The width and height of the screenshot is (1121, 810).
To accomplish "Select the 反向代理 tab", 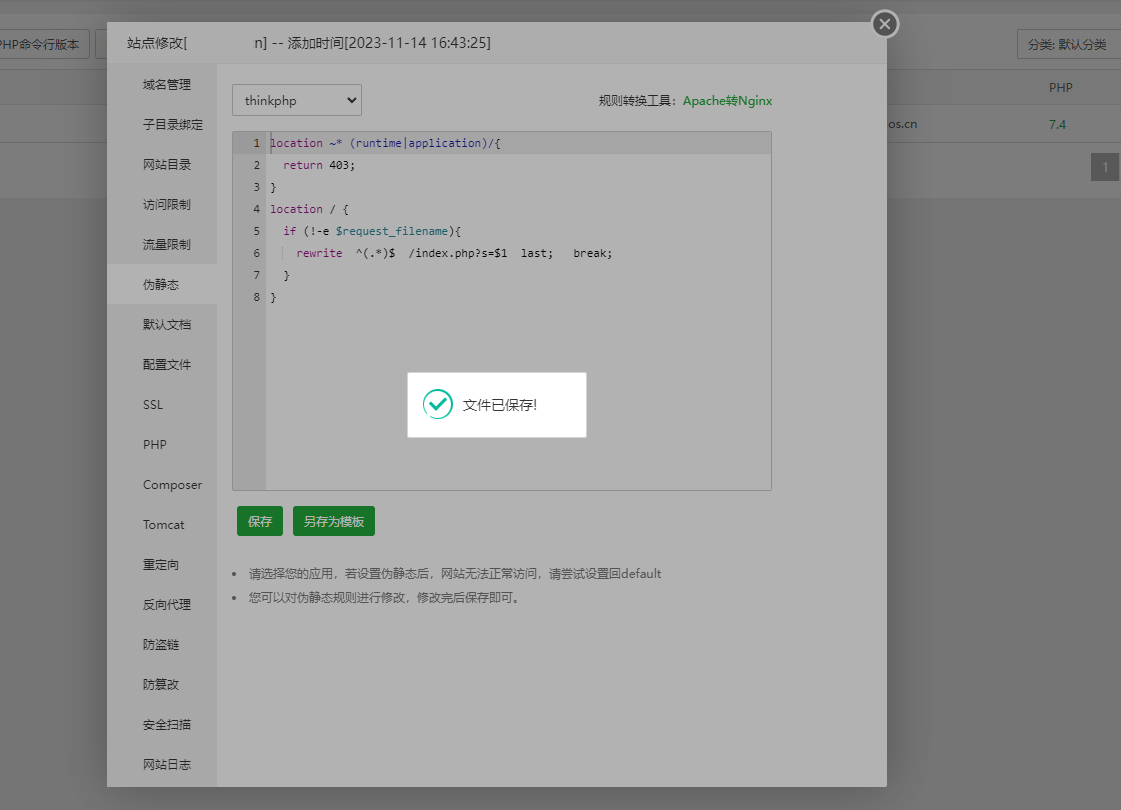I will [166, 605].
